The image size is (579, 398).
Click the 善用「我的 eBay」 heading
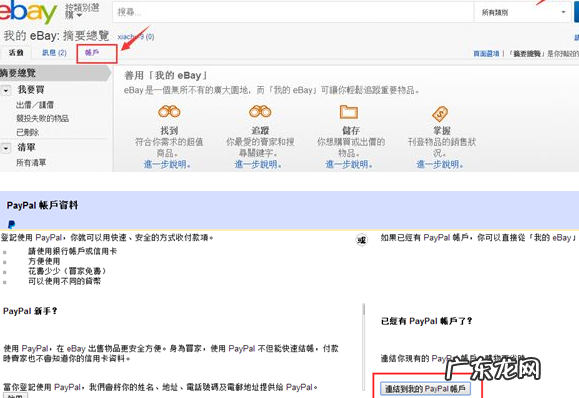166,76
